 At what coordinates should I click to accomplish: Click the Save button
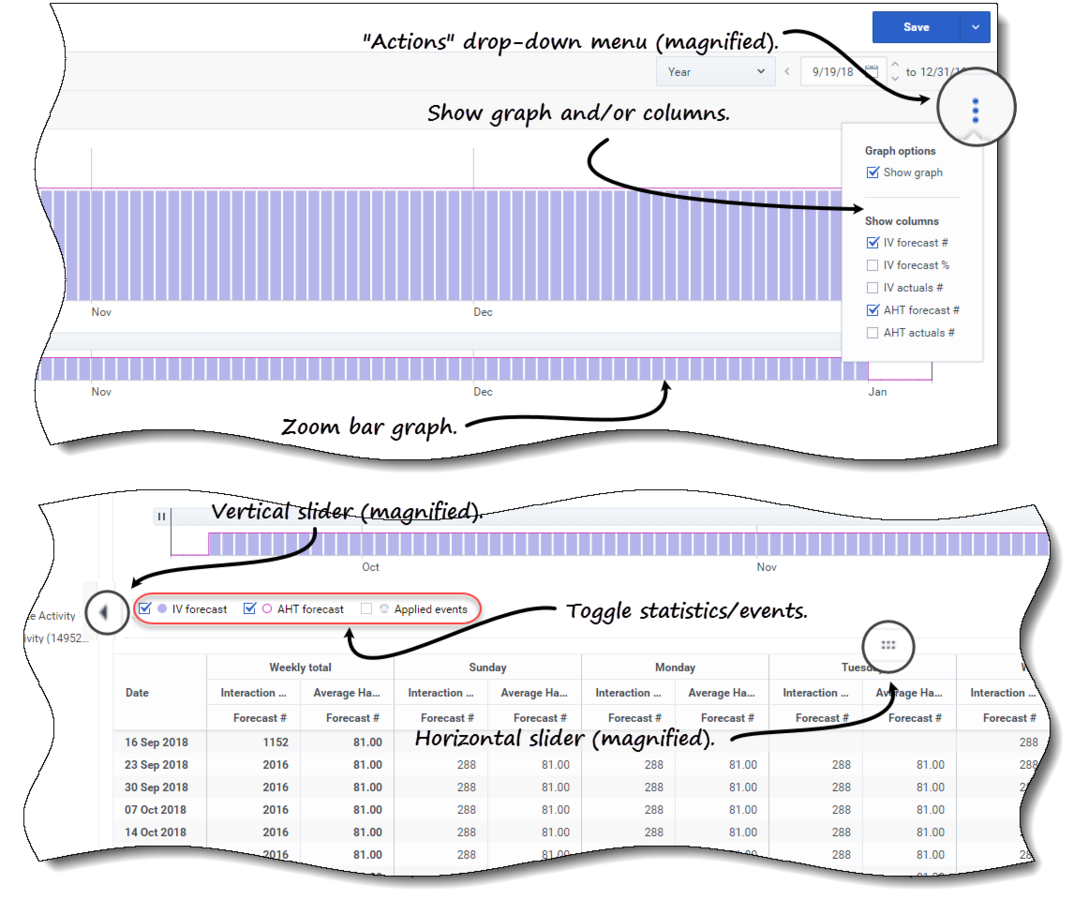pos(916,27)
